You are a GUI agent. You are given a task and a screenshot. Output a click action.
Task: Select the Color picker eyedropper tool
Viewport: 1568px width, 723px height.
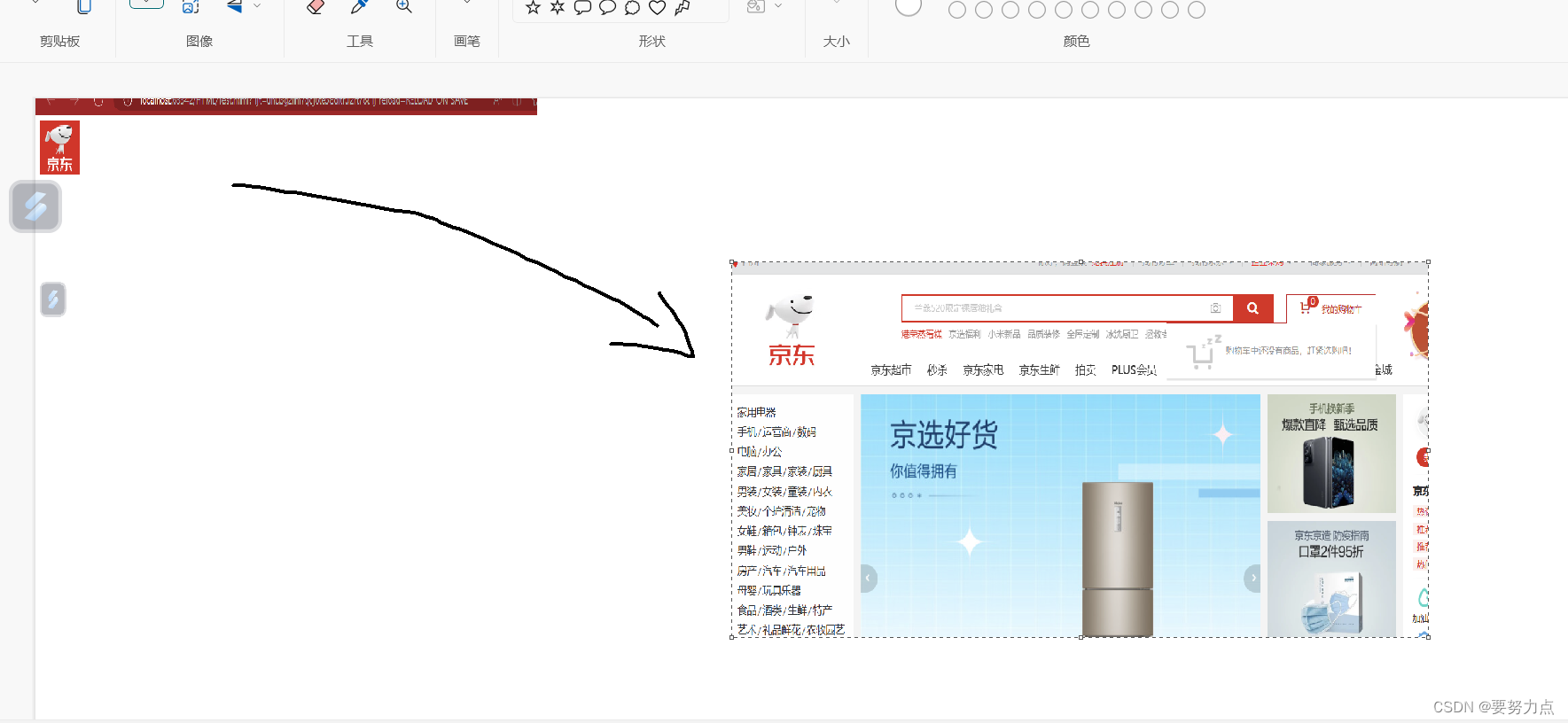pos(359,6)
